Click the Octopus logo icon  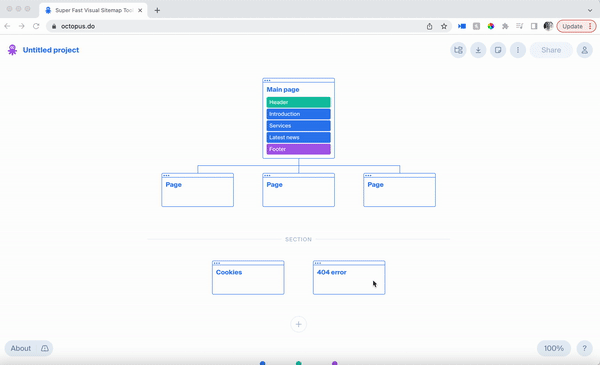(x=12, y=50)
